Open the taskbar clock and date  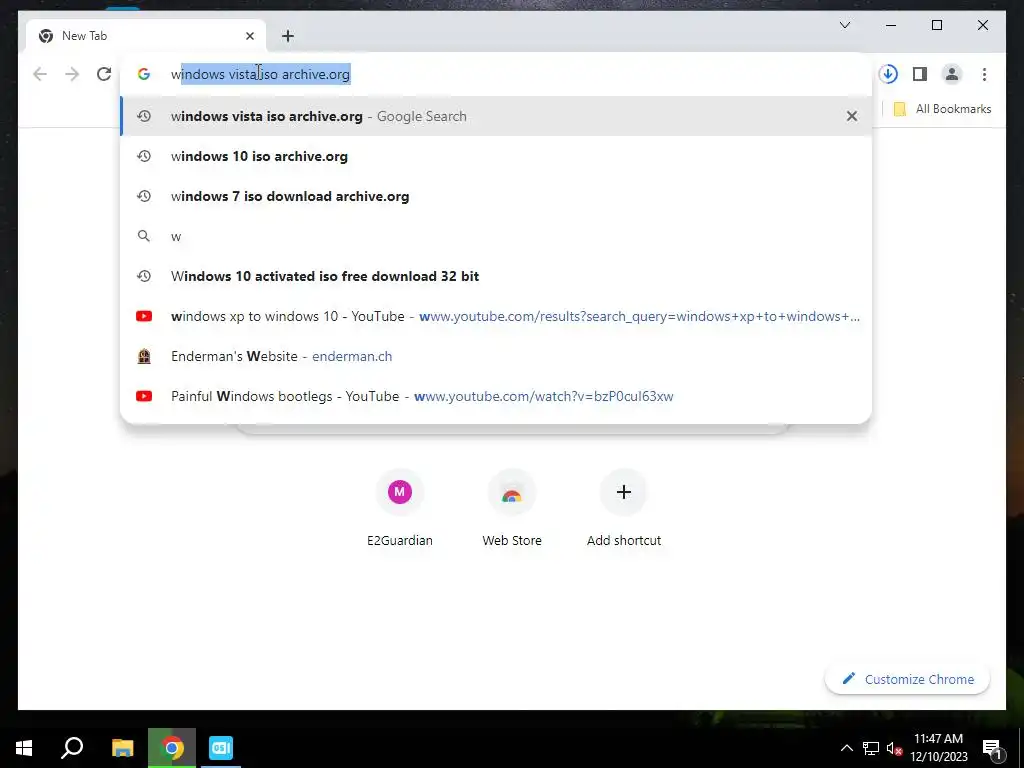(x=938, y=748)
